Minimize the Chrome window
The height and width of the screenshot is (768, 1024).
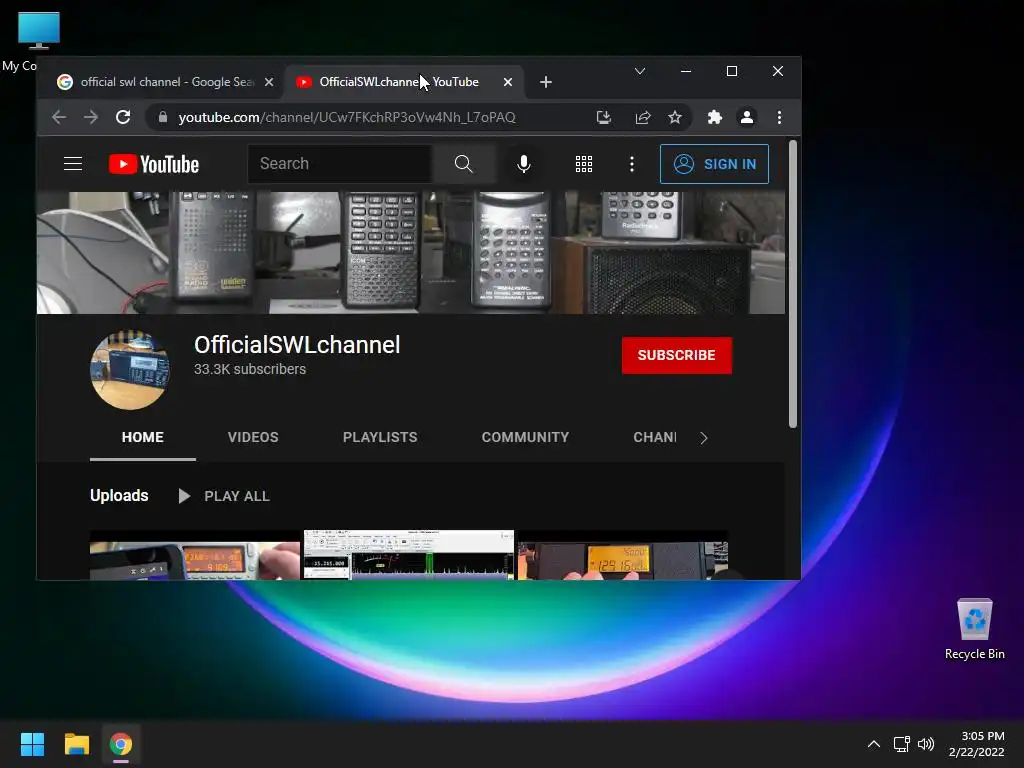click(686, 71)
